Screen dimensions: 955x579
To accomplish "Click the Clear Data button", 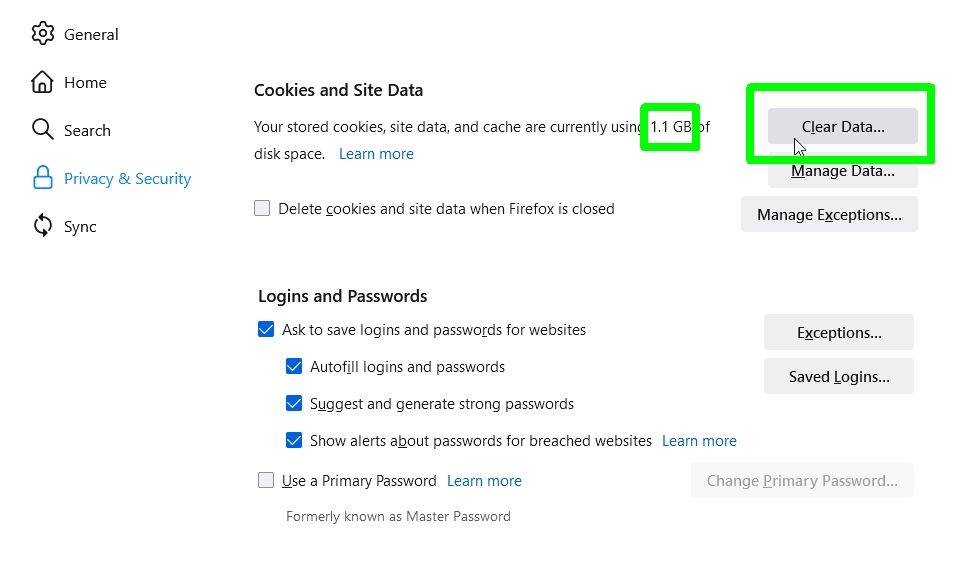I will [x=842, y=125].
